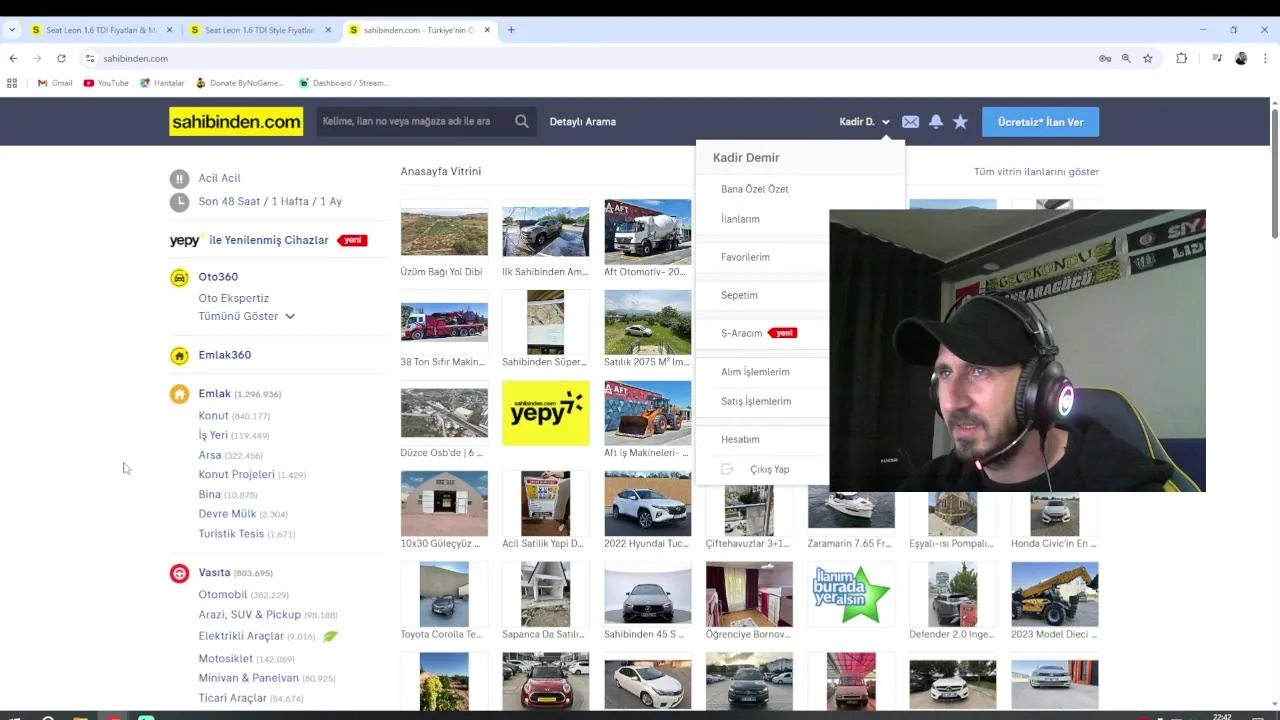Viewport: 1280px width, 720px height.
Task: Open the tab search dropdown arrow
Action: point(12,30)
